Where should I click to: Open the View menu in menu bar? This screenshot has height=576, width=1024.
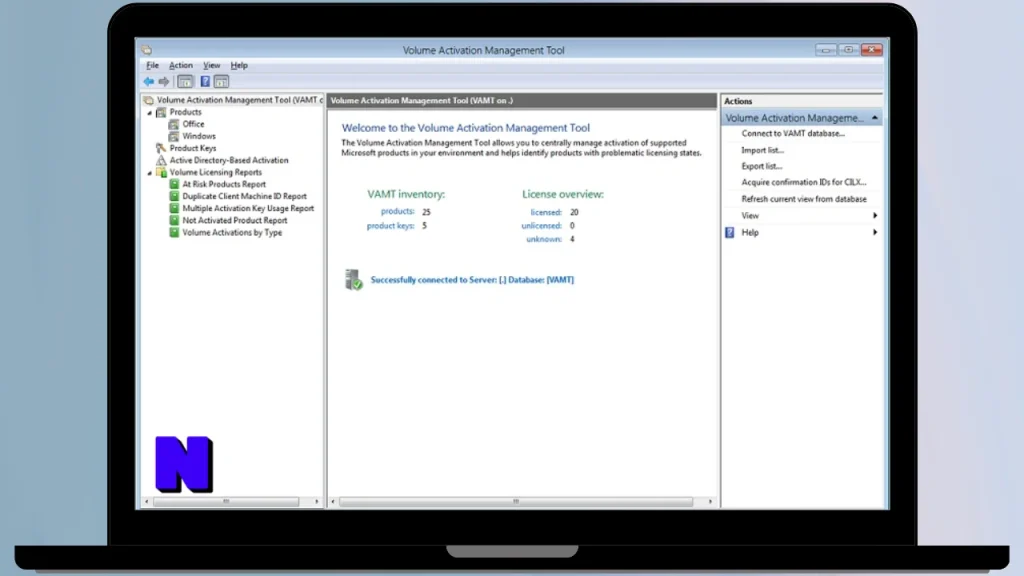click(212, 65)
